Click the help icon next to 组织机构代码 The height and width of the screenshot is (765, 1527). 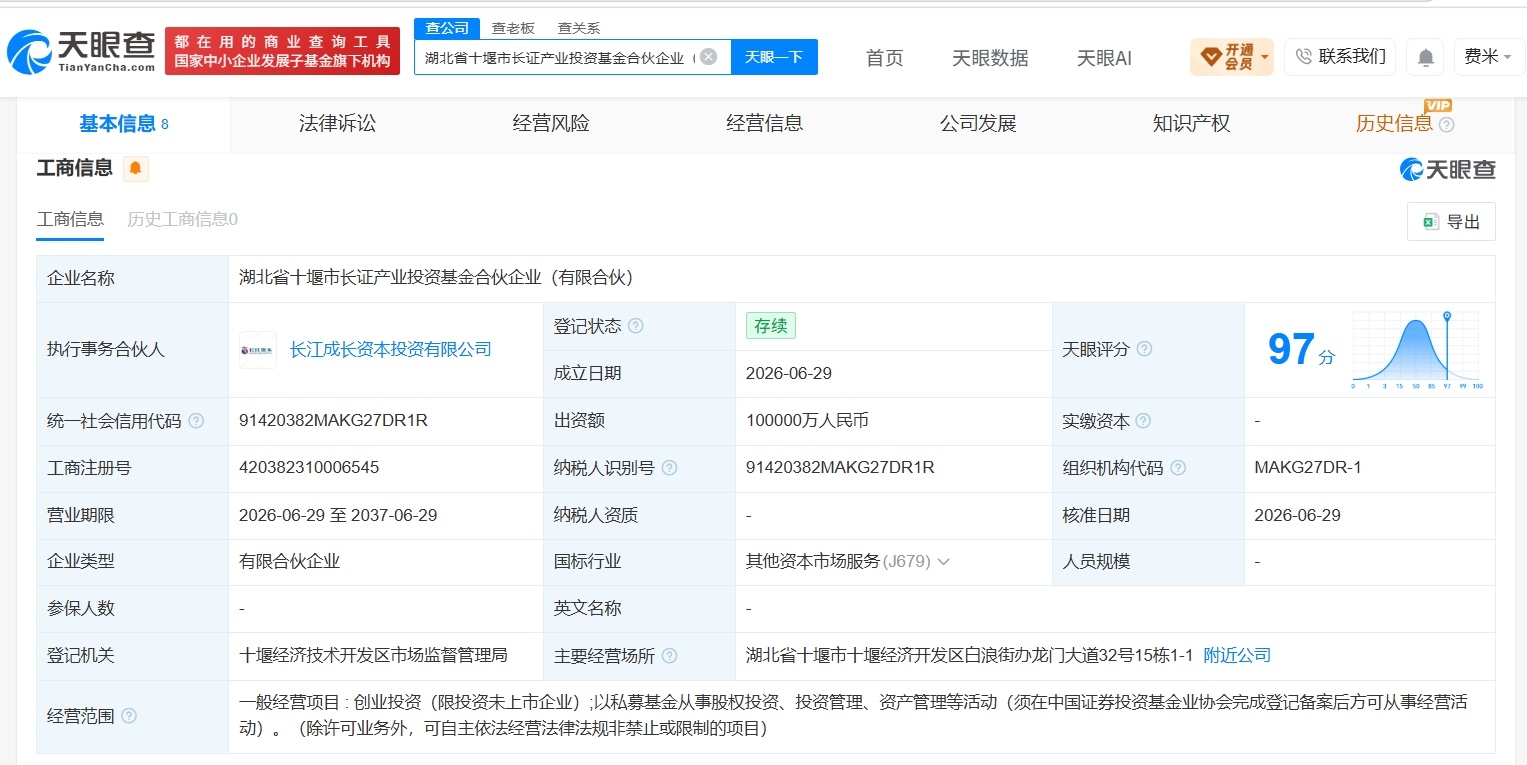click(x=1178, y=468)
